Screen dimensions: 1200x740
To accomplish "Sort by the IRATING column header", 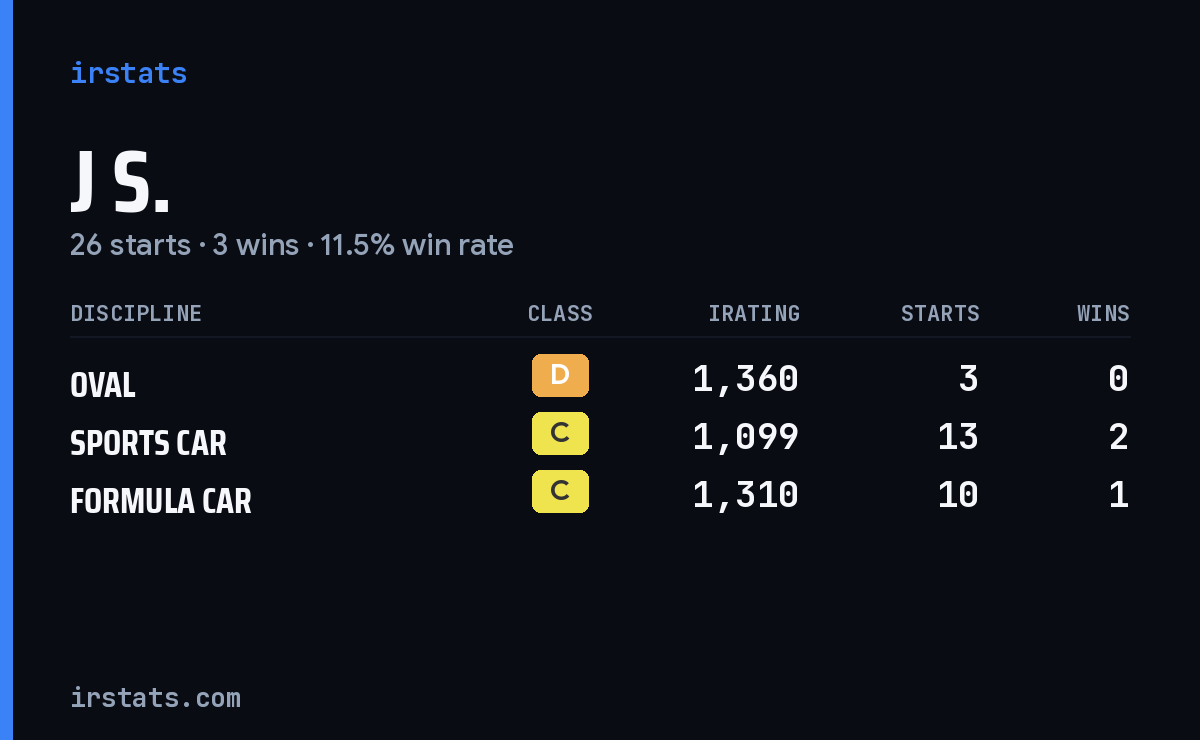I will 754,313.
